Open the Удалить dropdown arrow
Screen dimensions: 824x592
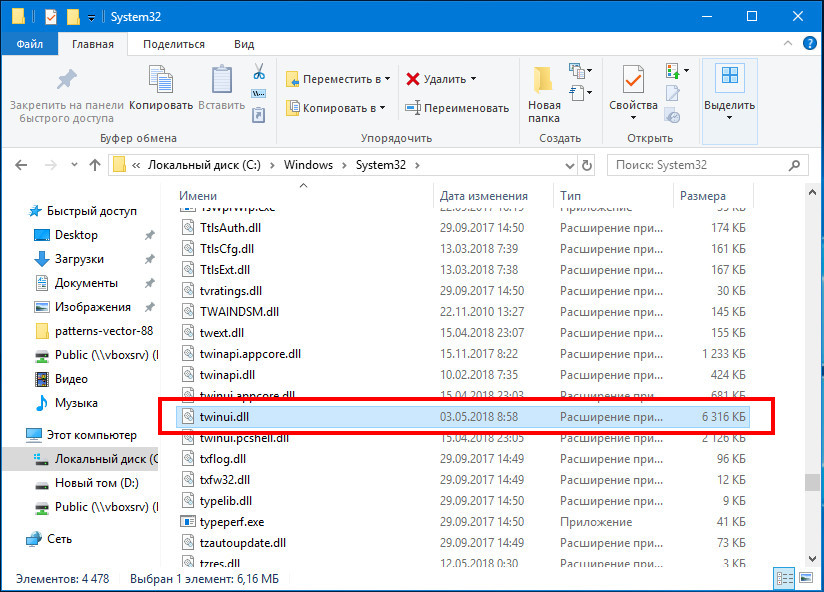[x=473, y=79]
